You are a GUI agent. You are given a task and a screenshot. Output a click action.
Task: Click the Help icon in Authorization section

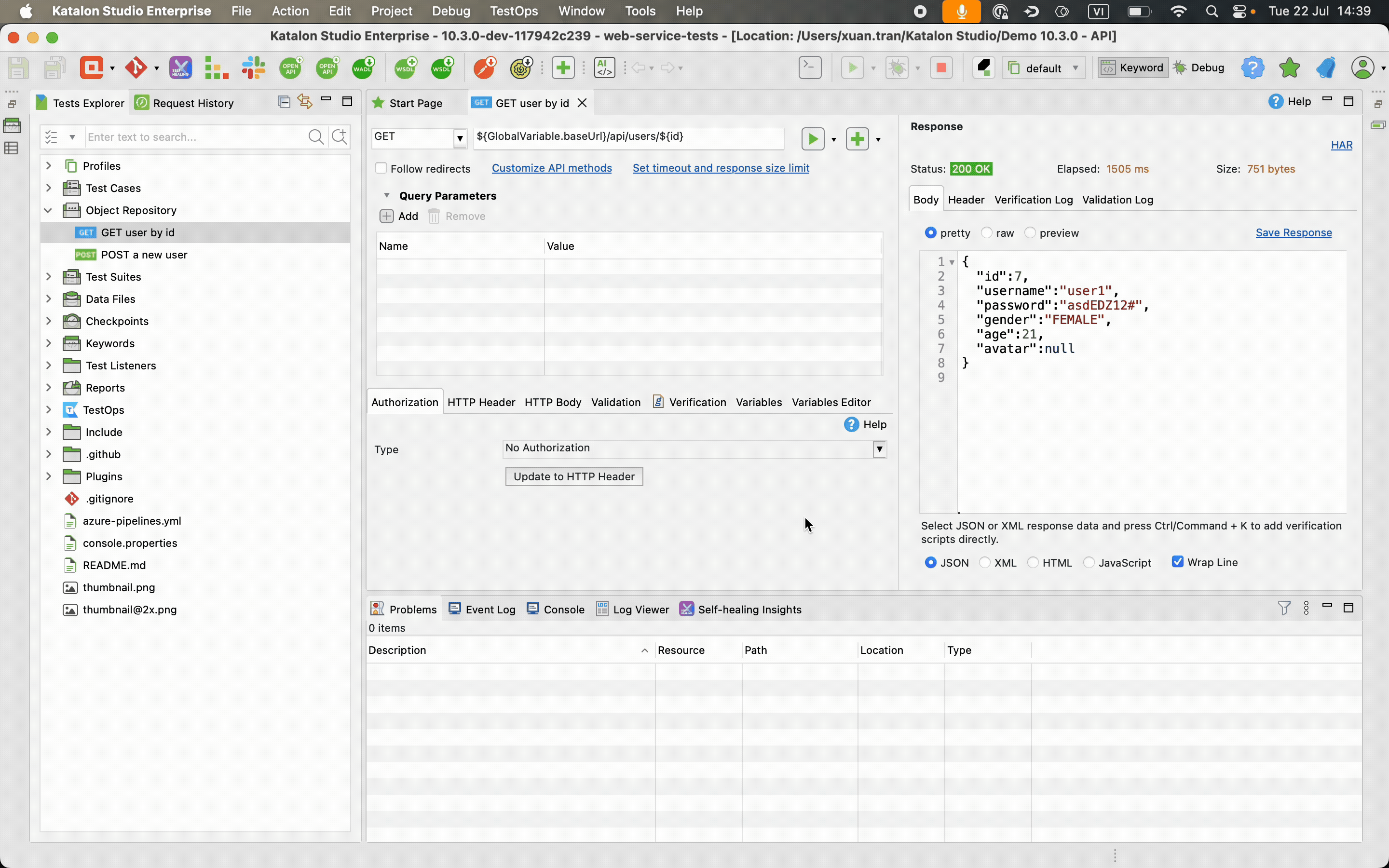click(x=851, y=424)
